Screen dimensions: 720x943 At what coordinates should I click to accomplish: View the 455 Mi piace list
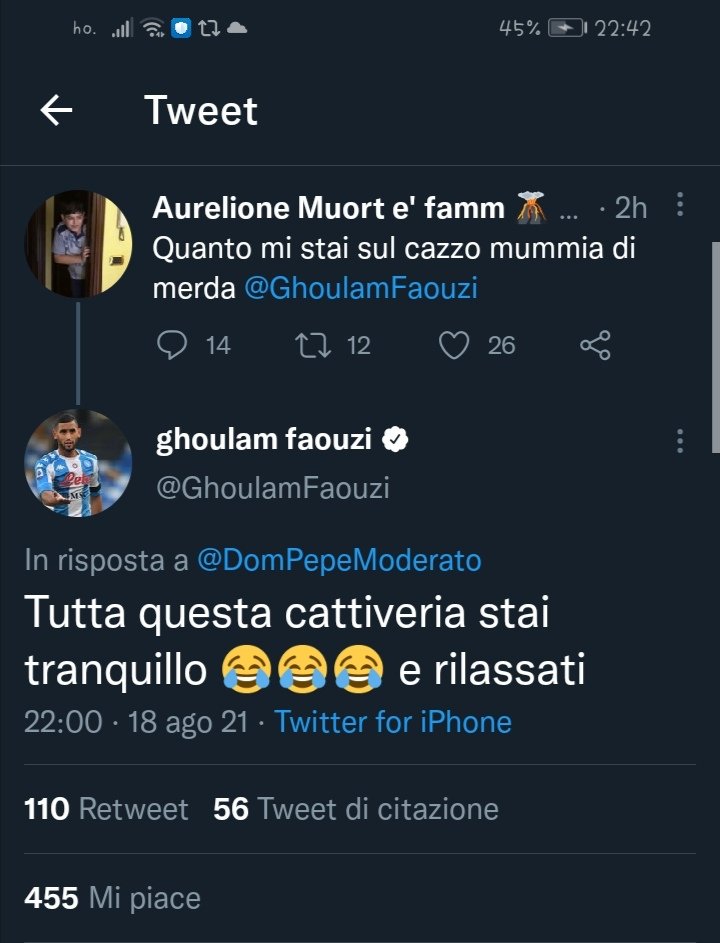tap(112, 898)
